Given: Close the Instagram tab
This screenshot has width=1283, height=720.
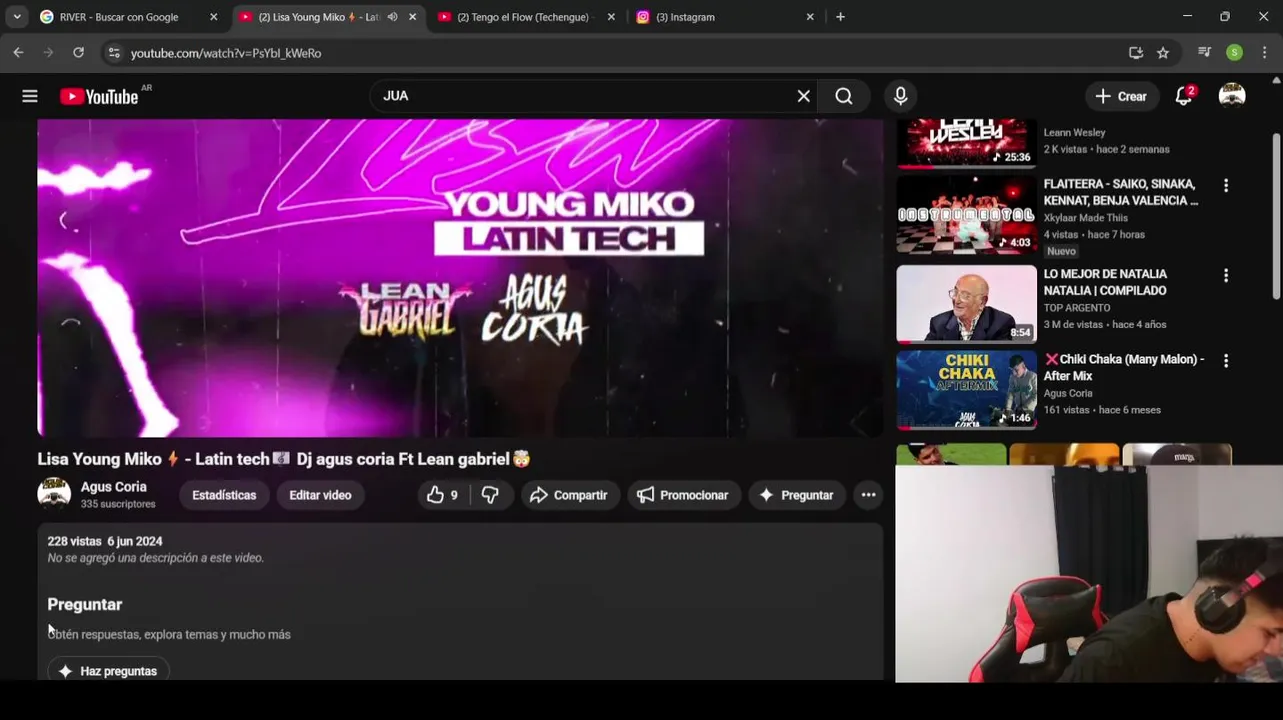Looking at the screenshot, I should coord(810,17).
